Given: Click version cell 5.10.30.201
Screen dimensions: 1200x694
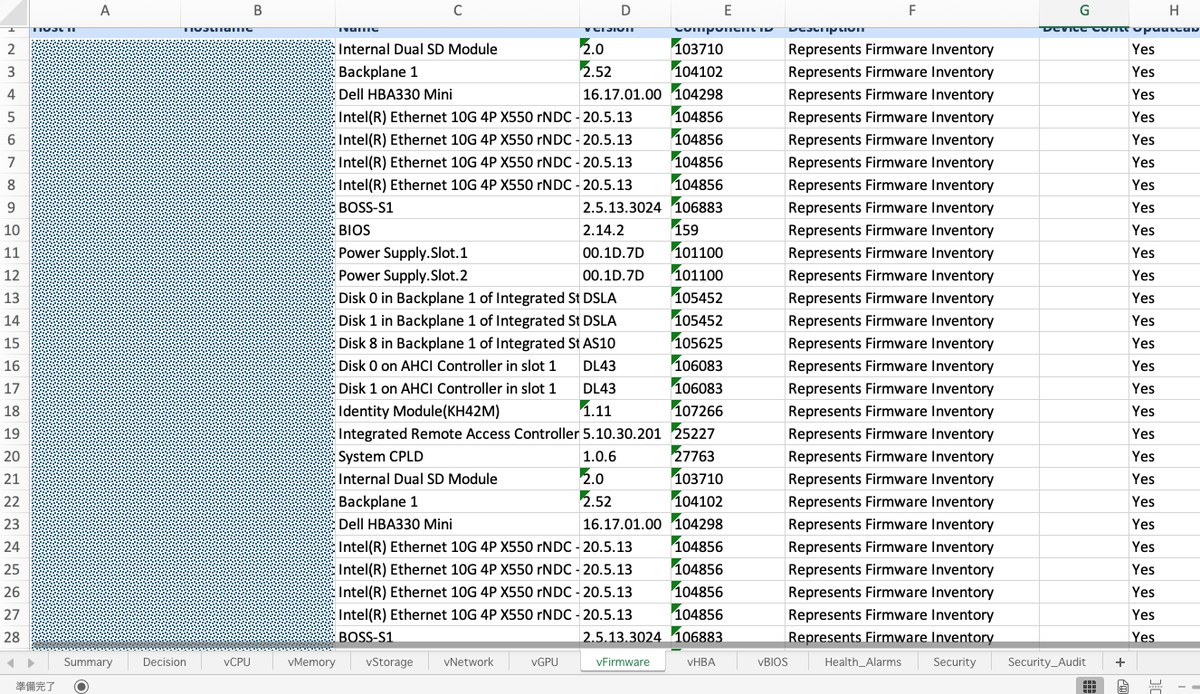Looking at the screenshot, I should [x=626, y=434].
